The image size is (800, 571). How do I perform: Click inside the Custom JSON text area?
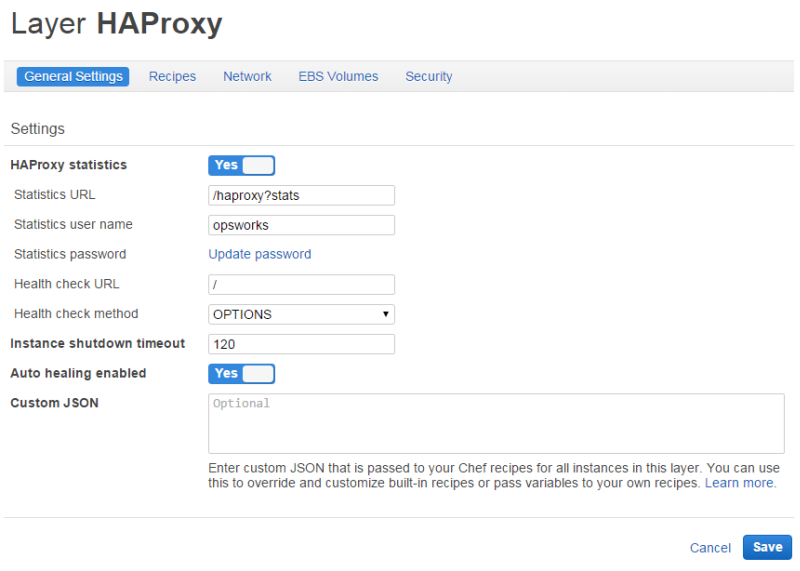pos(496,424)
